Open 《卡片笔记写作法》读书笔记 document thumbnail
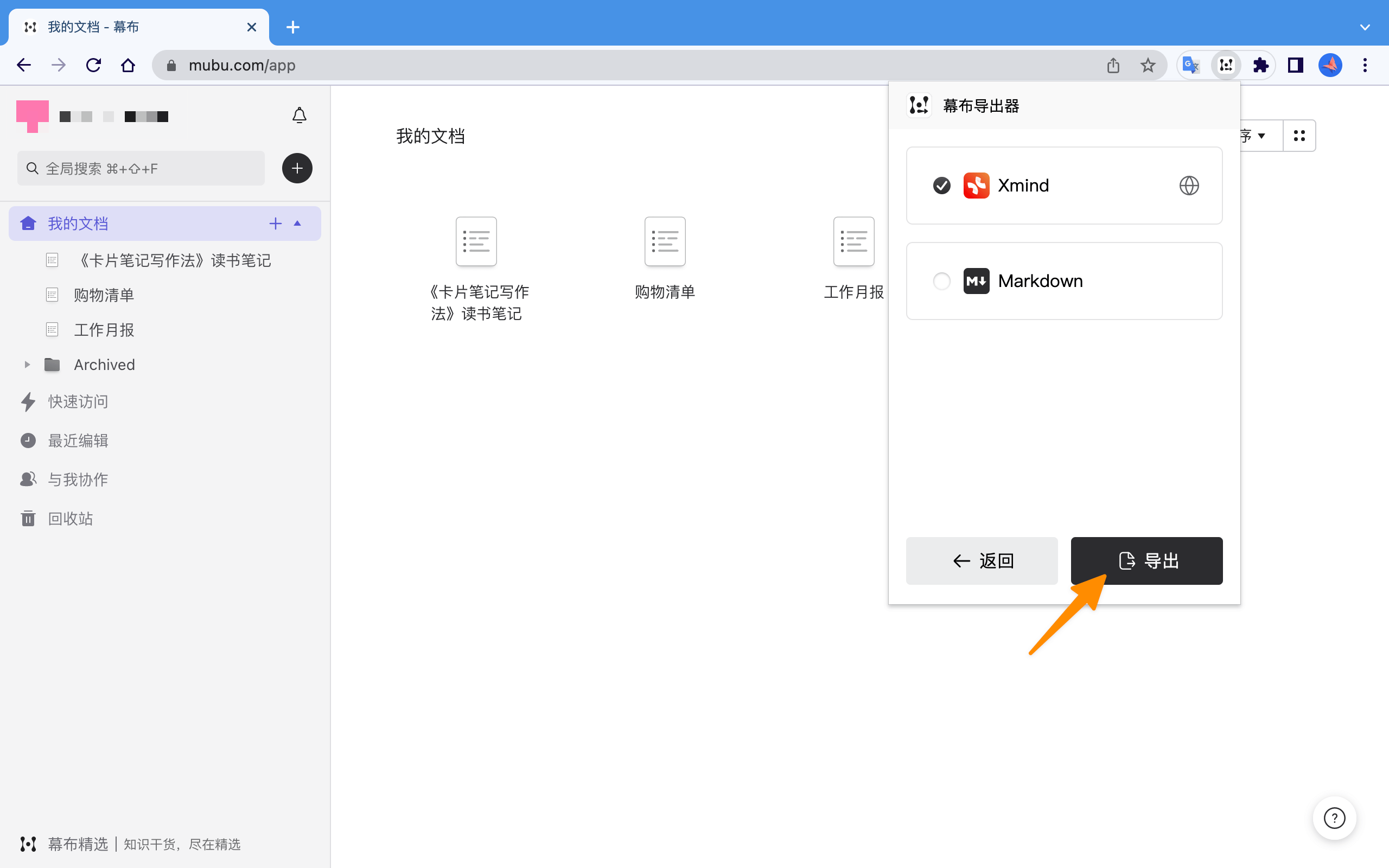This screenshot has height=868, width=1389. 476,242
